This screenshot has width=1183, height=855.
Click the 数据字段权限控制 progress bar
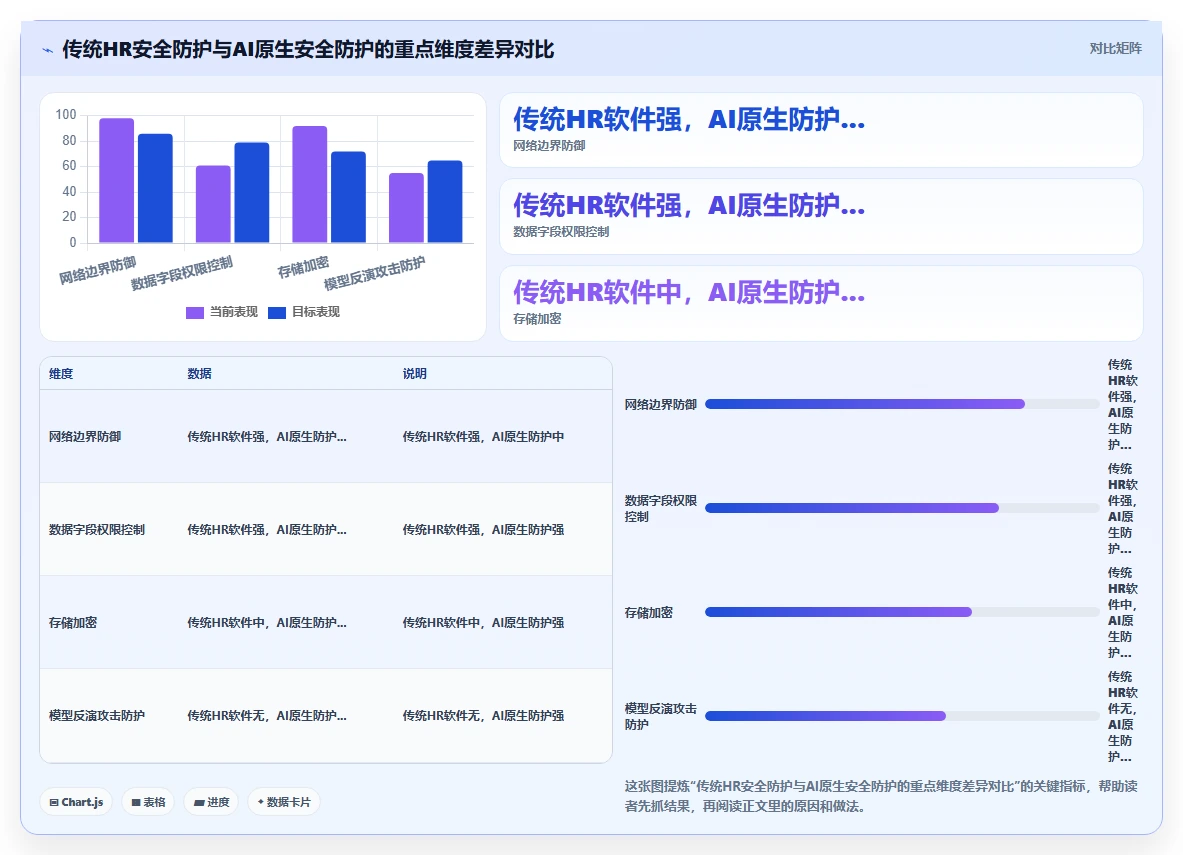(902, 508)
